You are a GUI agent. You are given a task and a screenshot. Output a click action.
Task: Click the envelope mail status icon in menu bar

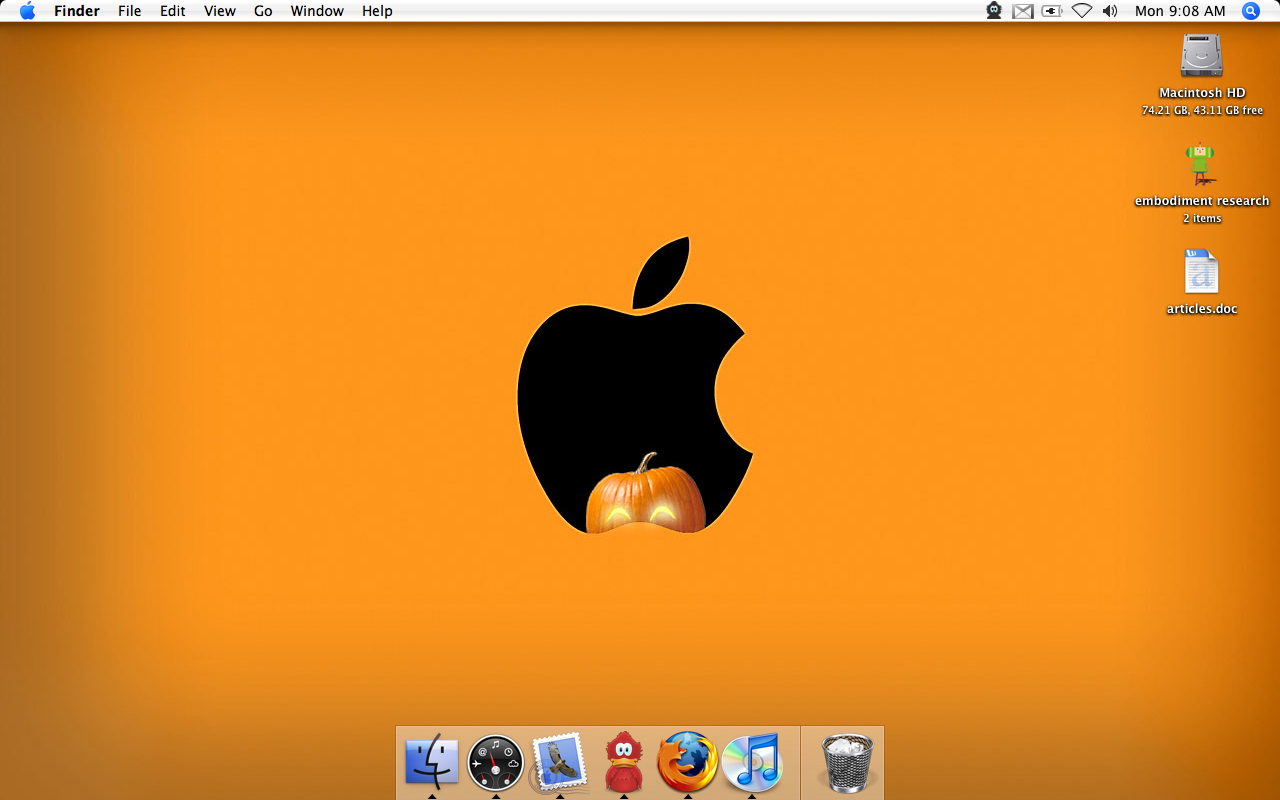tap(1022, 11)
